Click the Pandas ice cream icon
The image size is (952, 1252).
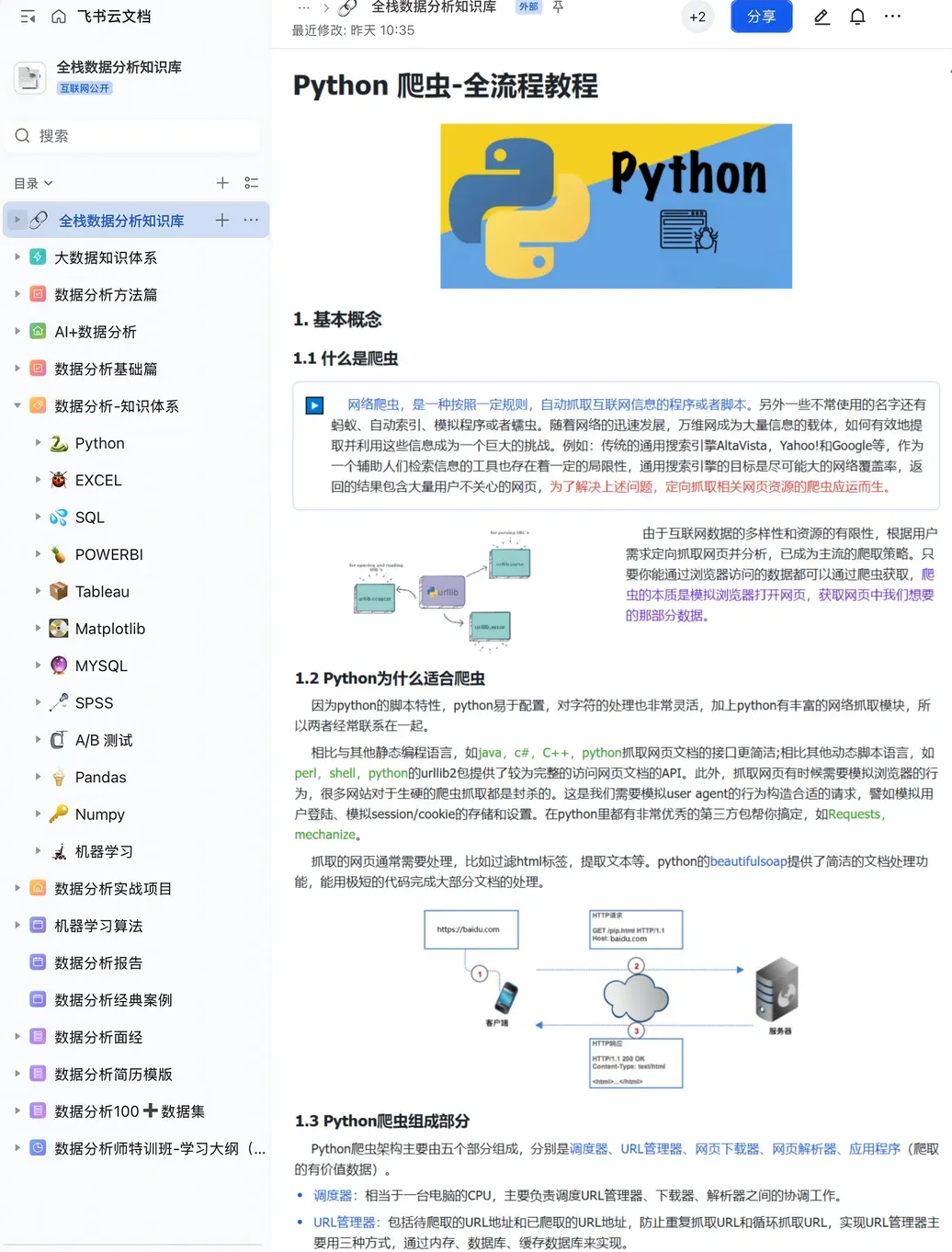pos(59,777)
